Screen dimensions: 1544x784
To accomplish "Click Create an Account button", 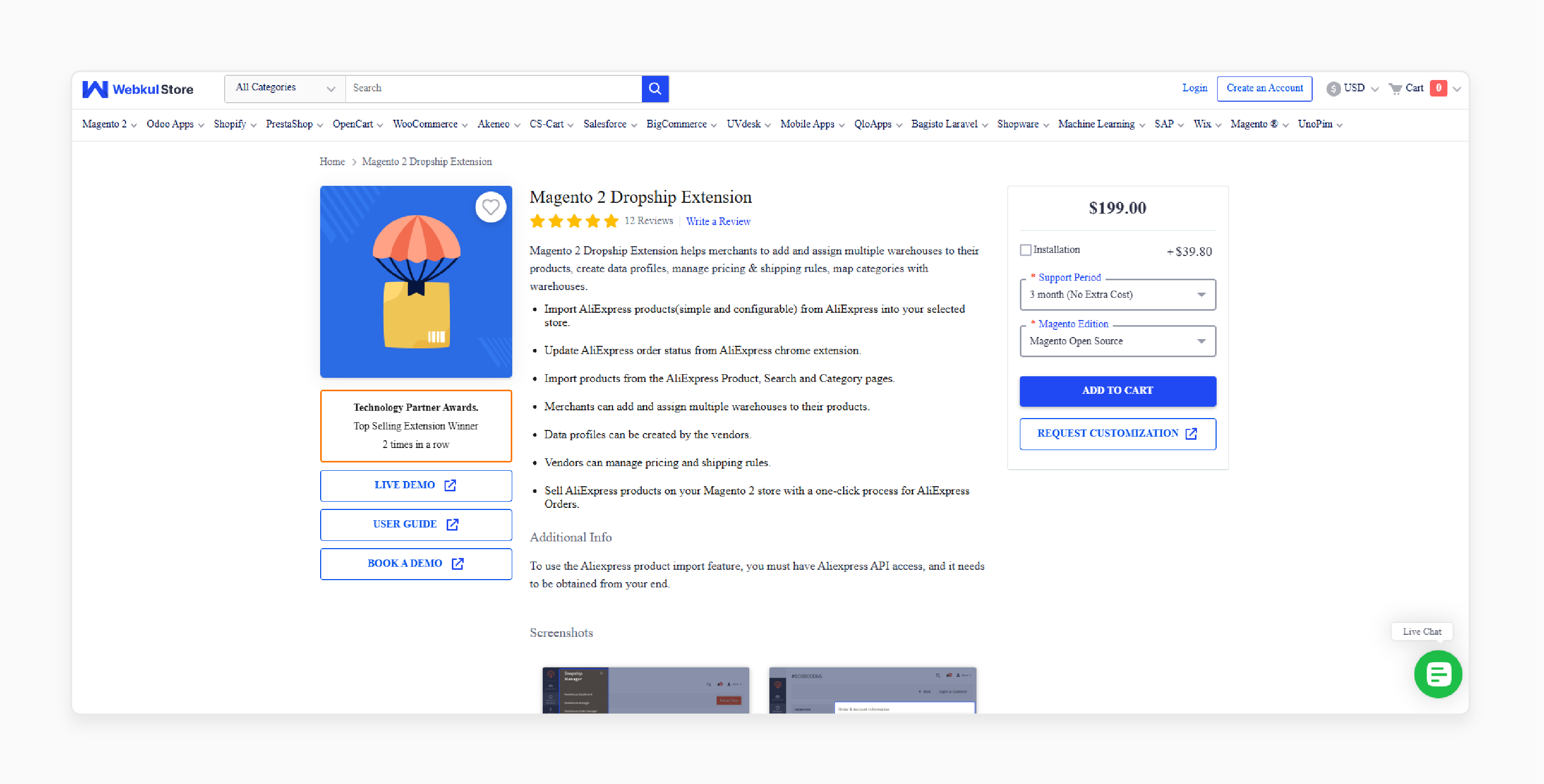I will click(x=1264, y=89).
